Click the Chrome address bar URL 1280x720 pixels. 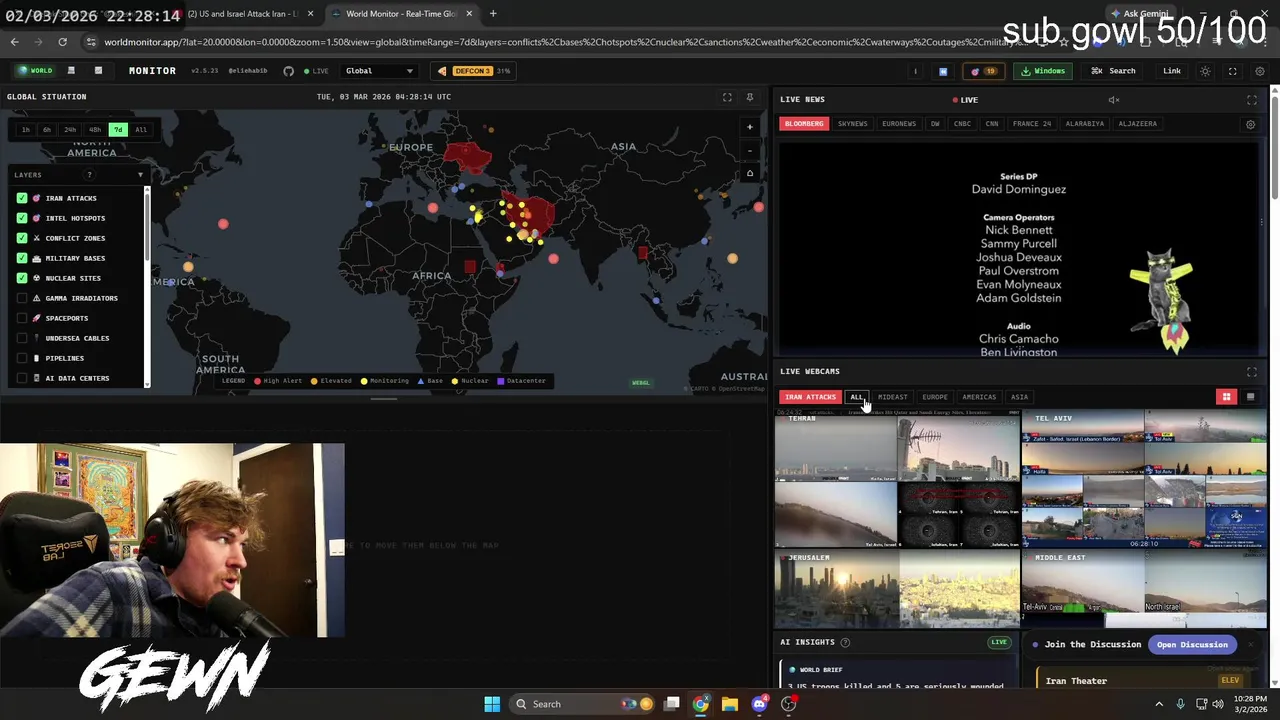coord(560,42)
